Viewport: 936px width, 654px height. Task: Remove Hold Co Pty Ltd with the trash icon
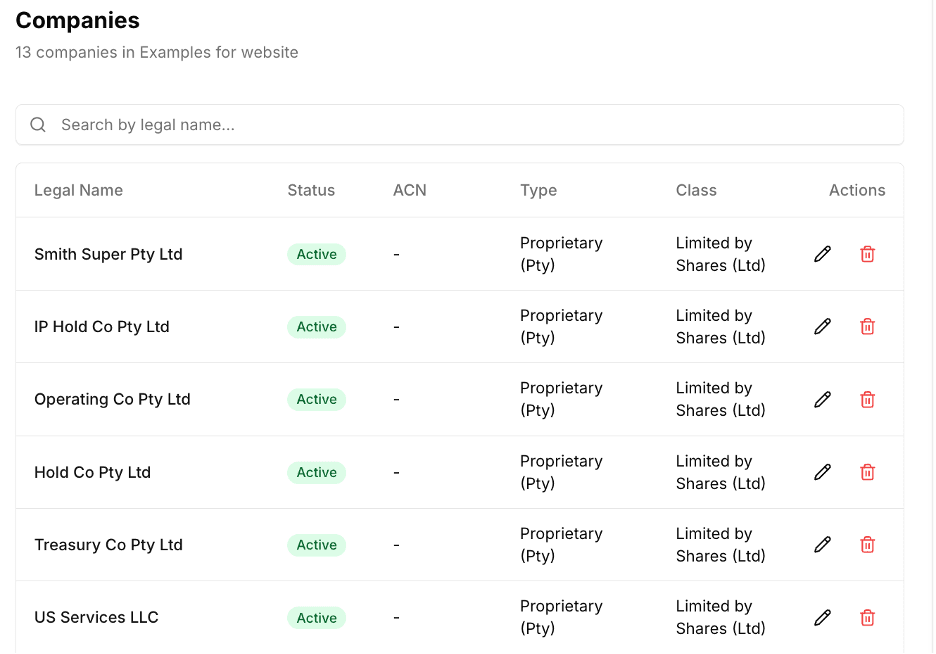[866, 471]
